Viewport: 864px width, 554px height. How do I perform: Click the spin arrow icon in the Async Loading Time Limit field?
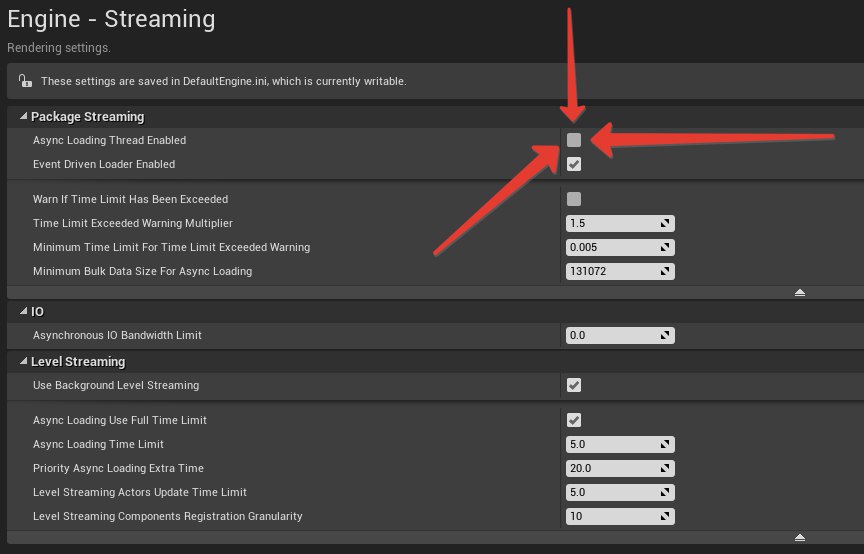[665, 444]
